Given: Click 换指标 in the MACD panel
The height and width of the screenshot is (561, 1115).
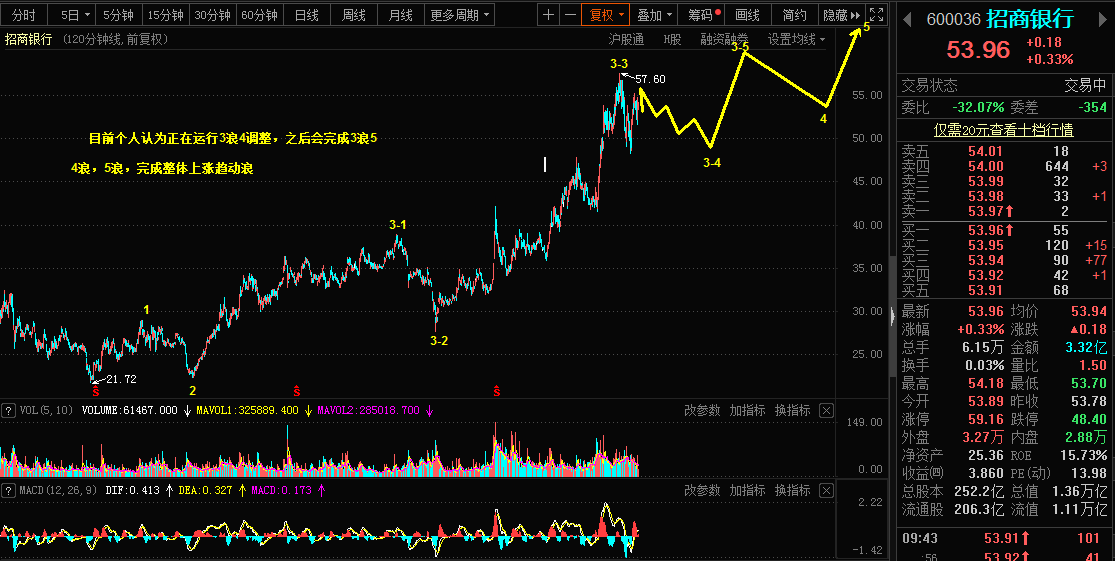Looking at the screenshot, I should [792, 490].
